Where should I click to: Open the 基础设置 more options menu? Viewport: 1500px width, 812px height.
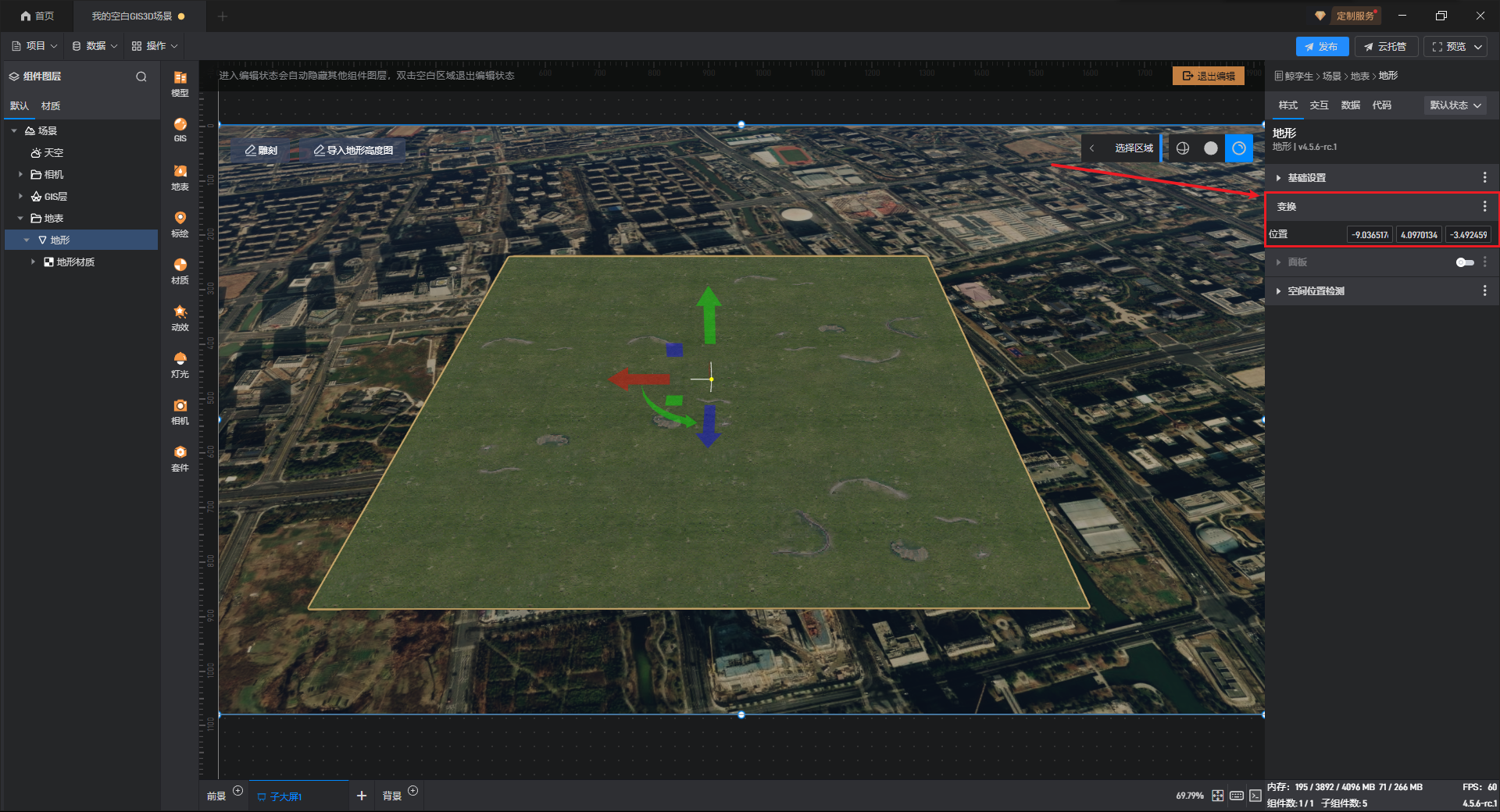pyautogui.click(x=1484, y=178)
